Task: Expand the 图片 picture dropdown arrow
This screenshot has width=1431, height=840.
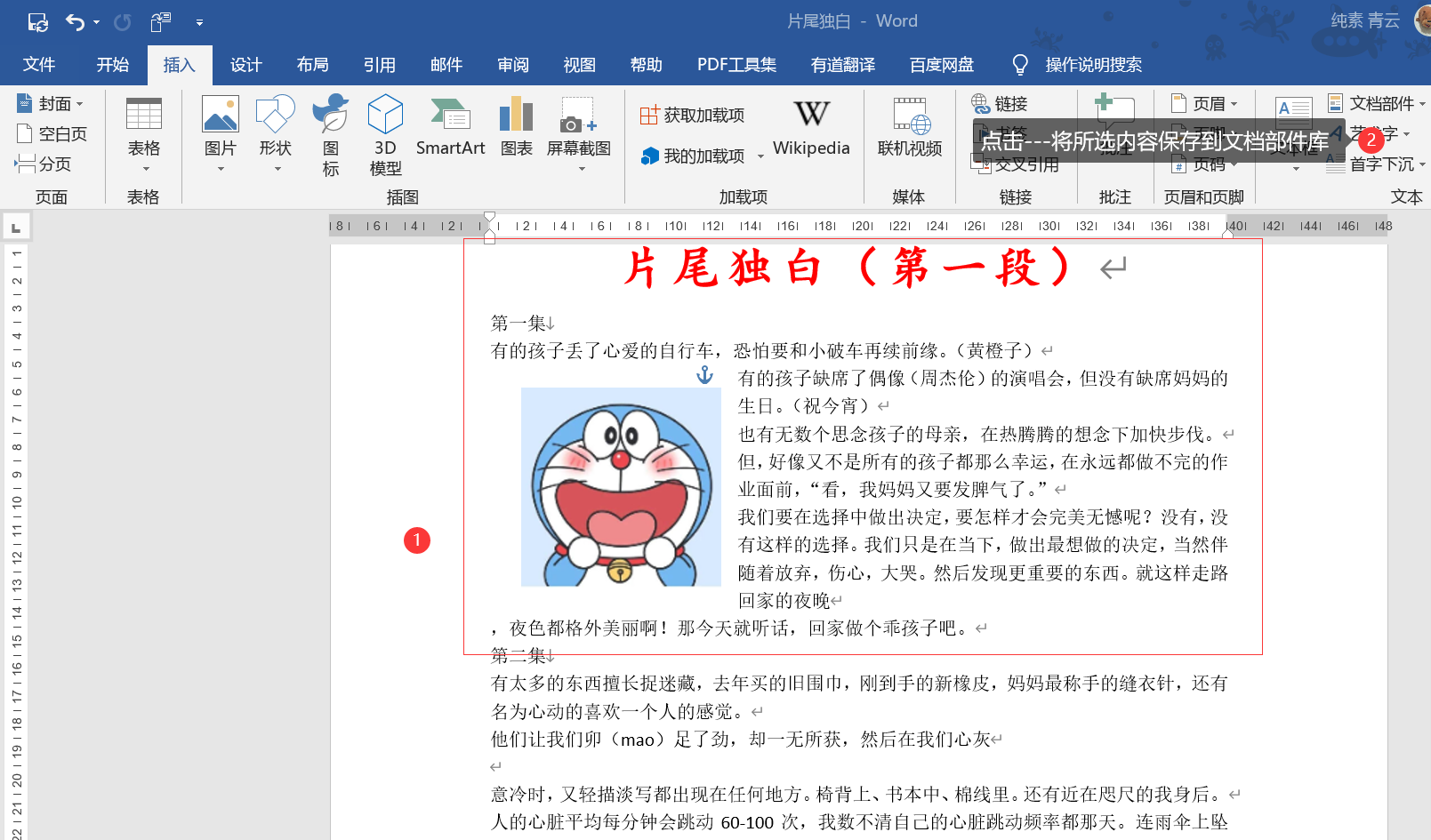Action: (221, 169)
